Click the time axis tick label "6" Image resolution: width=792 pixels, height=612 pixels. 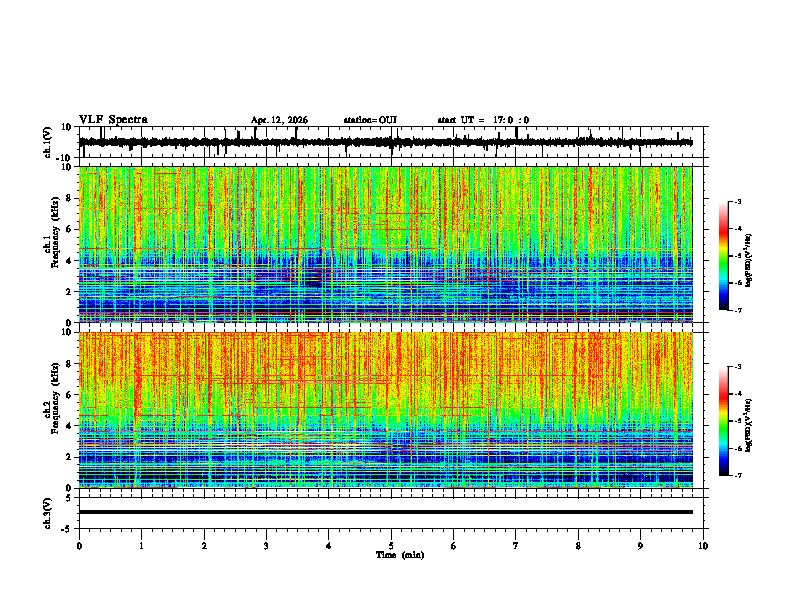(x=454, y=546)
